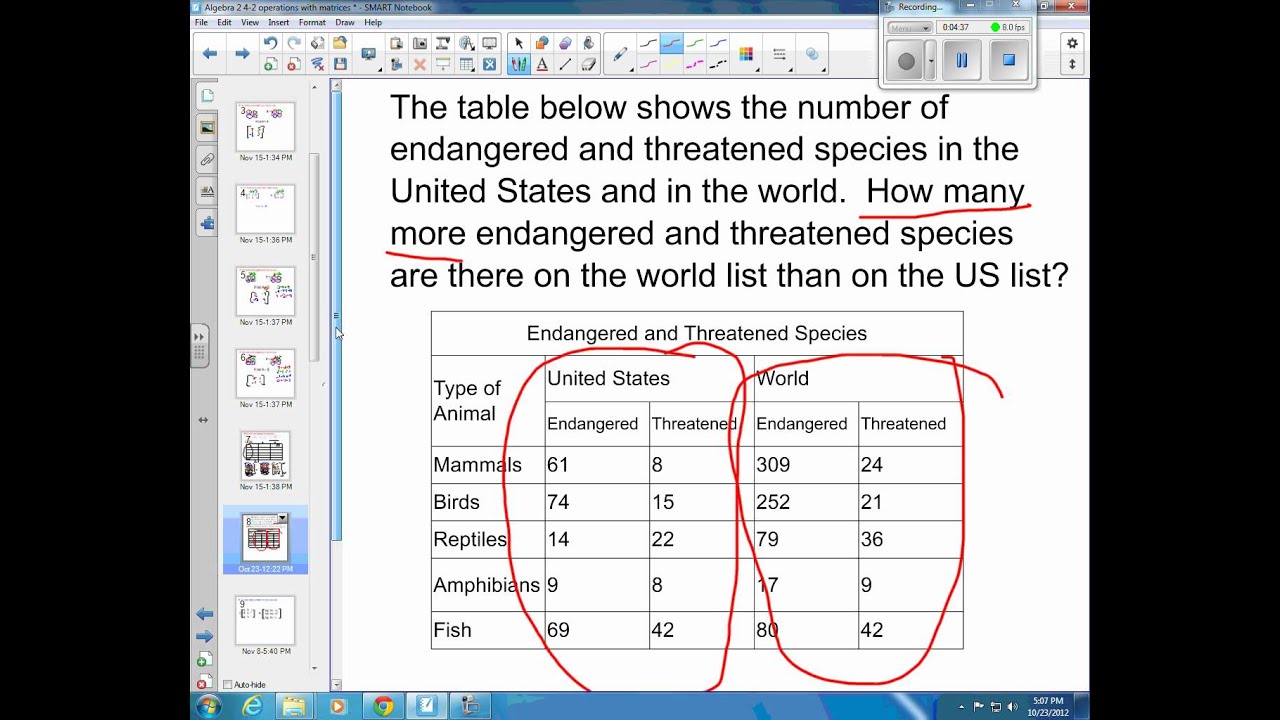Open page thumbnail dated Nov 15-1:38 PM
The height and width of the screenshot is (720, 1280).
coord(265,456)
